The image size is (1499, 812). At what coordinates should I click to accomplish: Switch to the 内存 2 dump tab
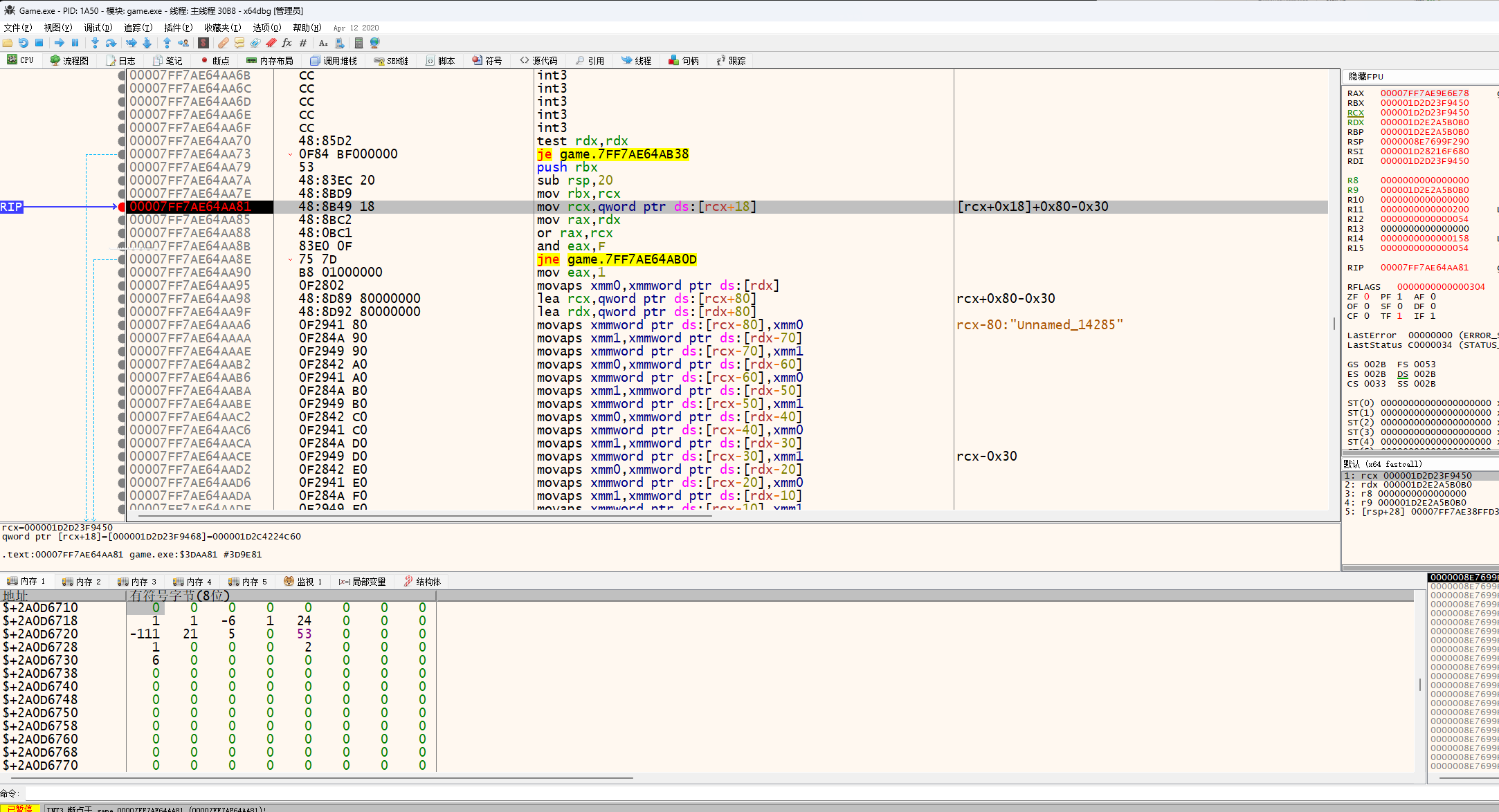coord(82,582)
